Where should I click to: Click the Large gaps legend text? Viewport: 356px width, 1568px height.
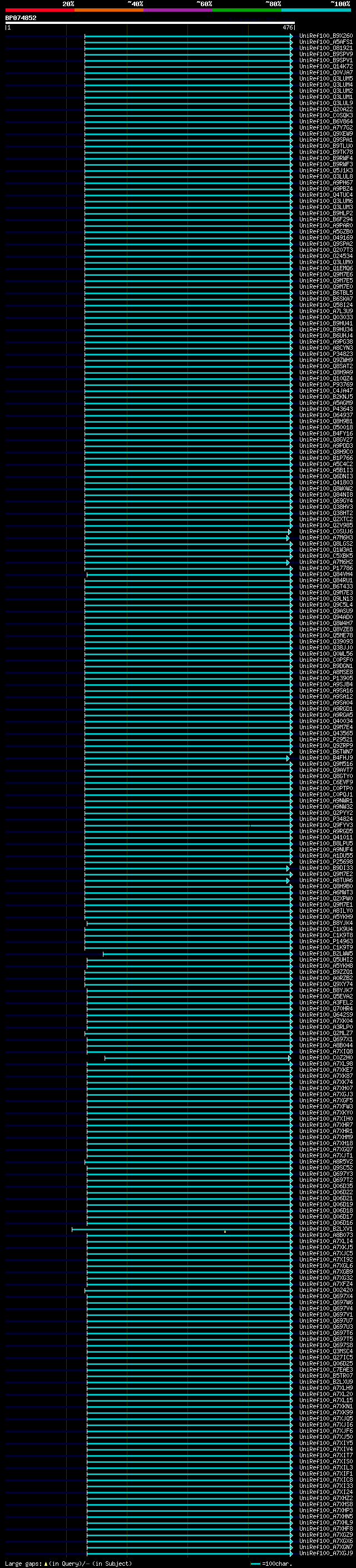[x=68, y=1564]
